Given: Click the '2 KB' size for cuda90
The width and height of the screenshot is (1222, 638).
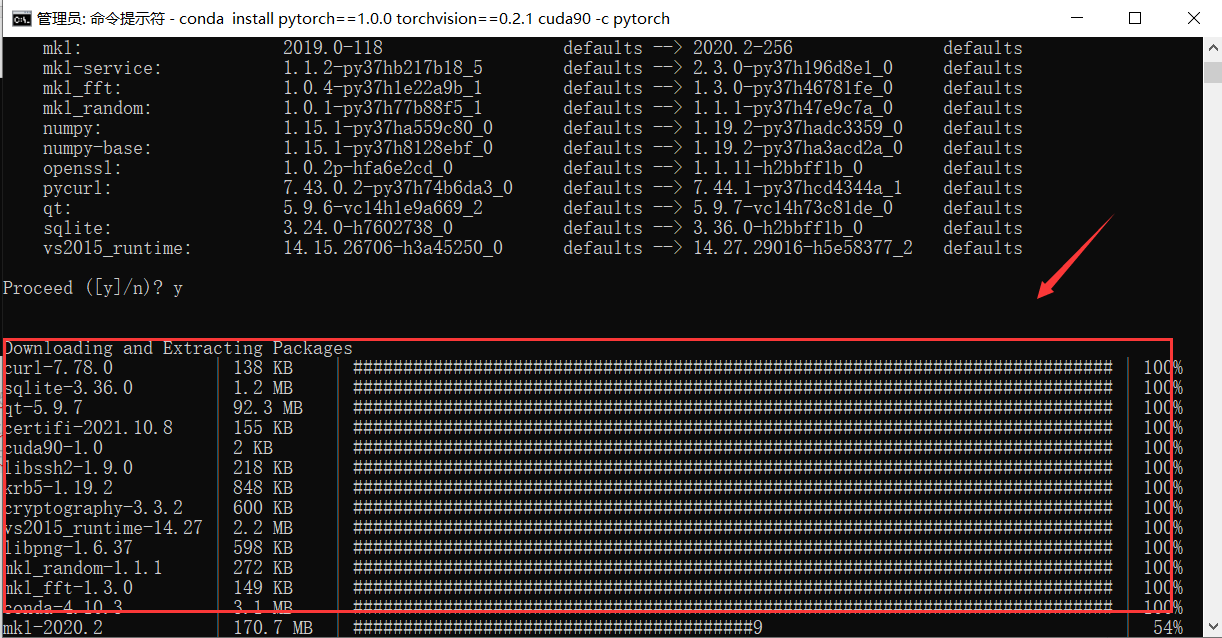Looking at the screenshot, I should point(253,448).
